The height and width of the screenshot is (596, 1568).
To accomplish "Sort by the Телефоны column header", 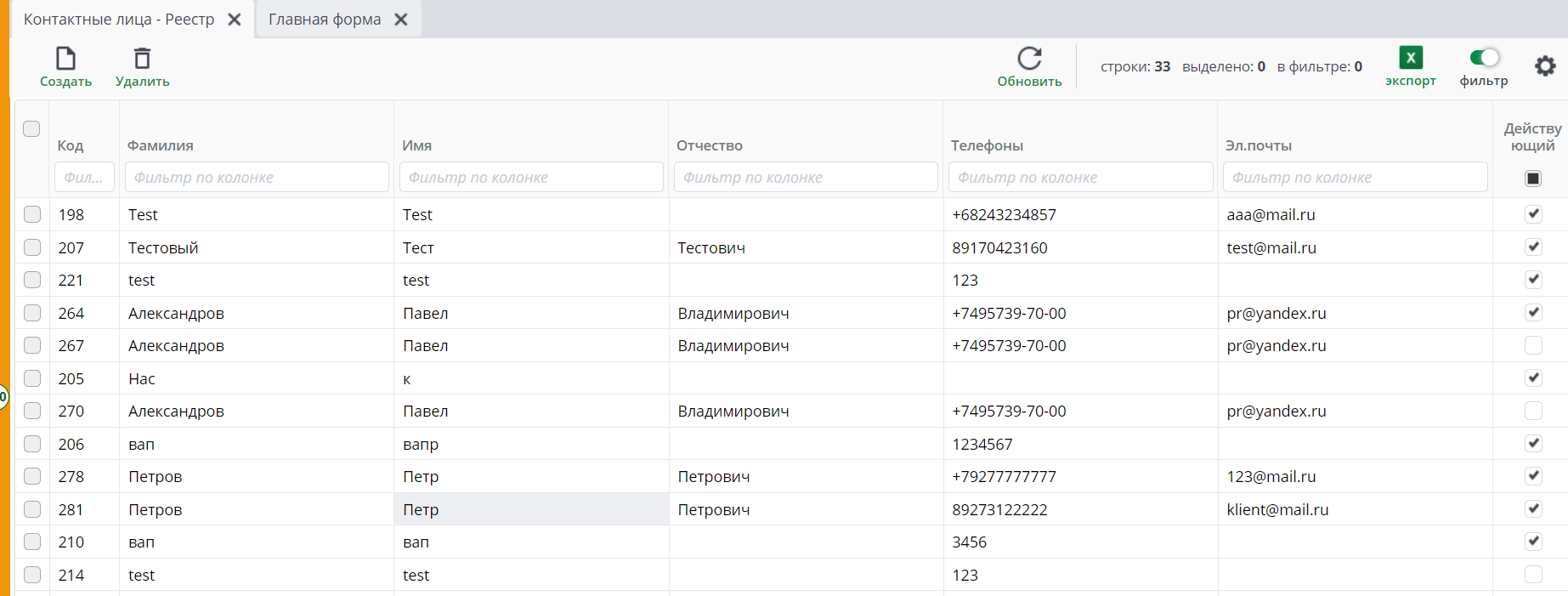I will (987, 145).
